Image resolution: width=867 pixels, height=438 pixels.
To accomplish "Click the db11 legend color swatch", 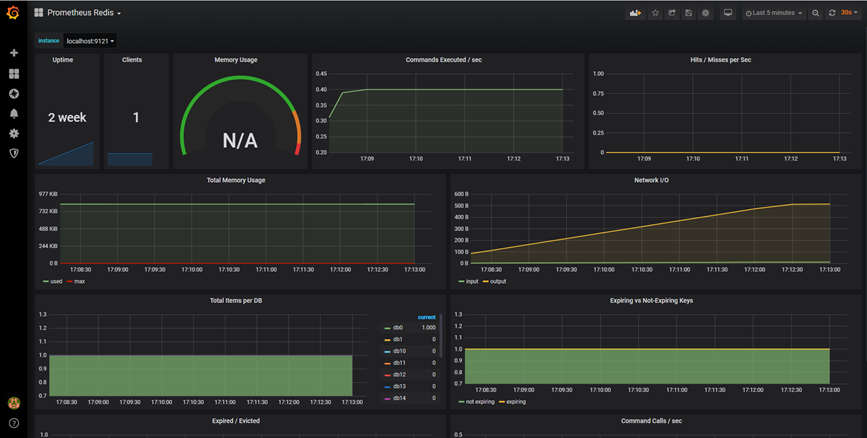I will click(x=388, y=363).
